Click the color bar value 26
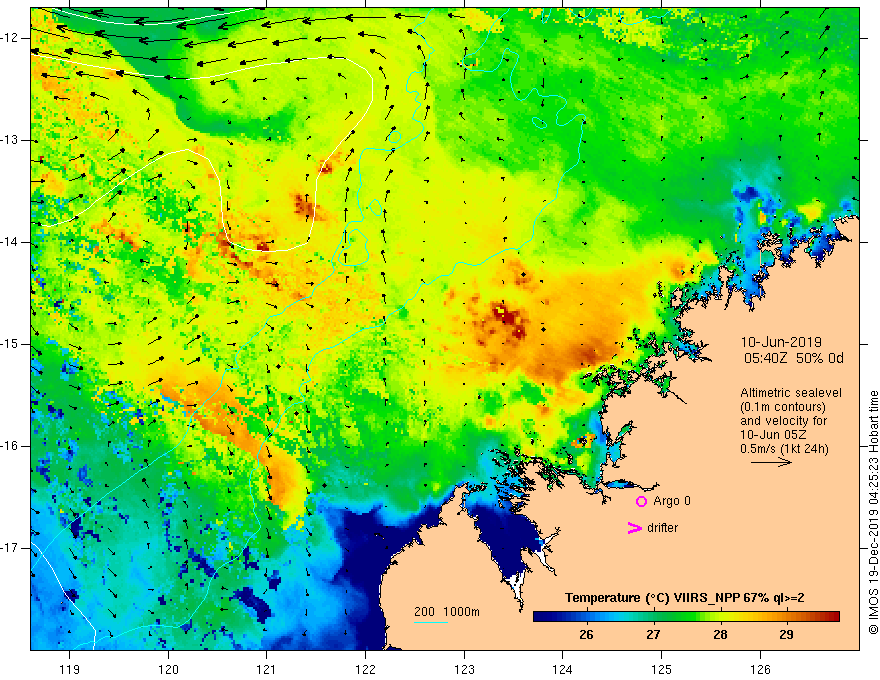Screen dimensions: 880x680 [x=586, y=635]
